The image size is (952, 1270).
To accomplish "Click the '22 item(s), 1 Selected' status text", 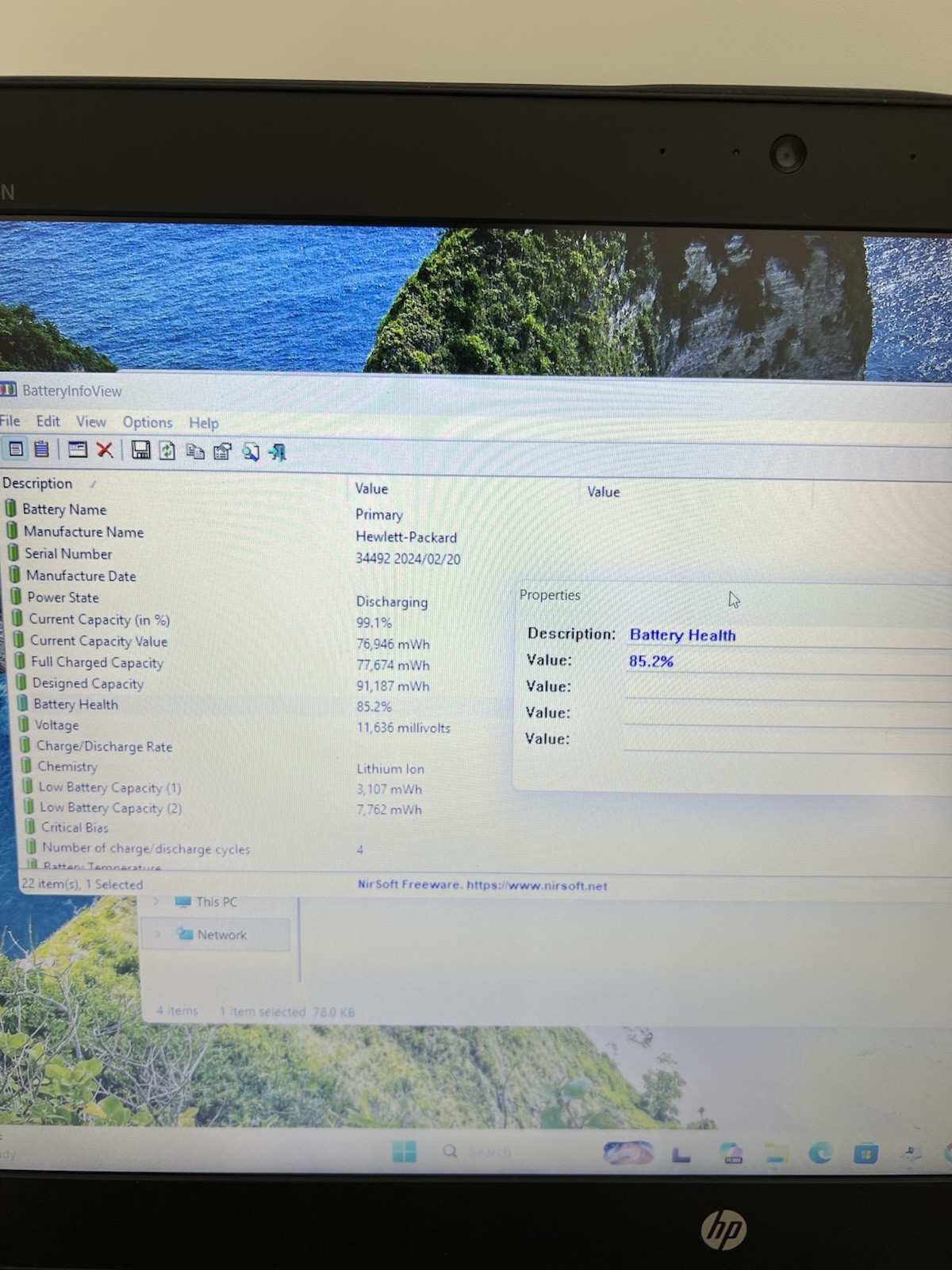I will click(83, 884).
